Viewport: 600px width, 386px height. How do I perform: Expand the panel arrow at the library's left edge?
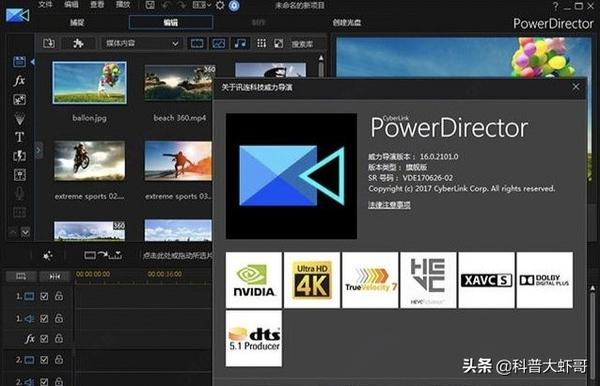coord(38,150)
